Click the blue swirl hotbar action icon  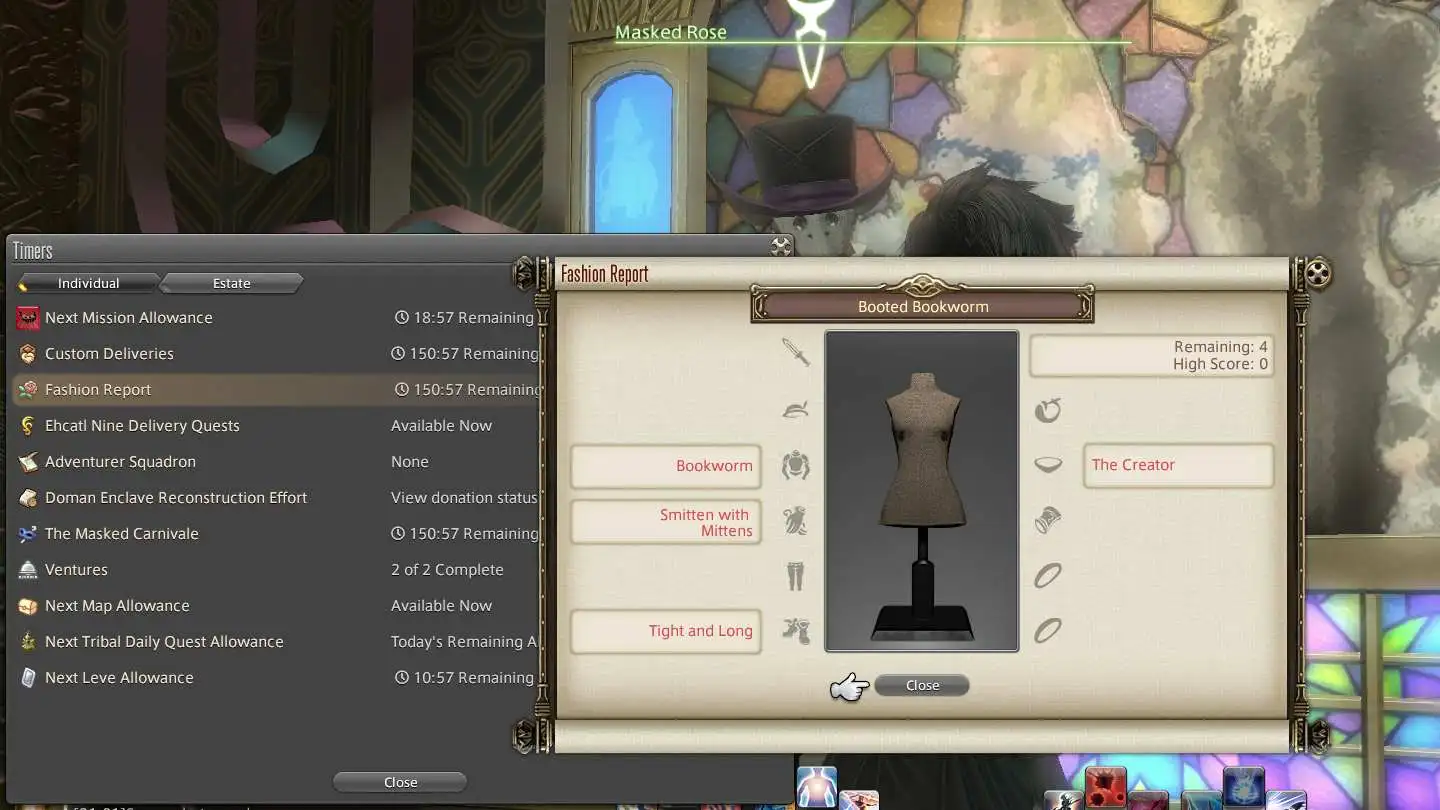point(1243,788)
